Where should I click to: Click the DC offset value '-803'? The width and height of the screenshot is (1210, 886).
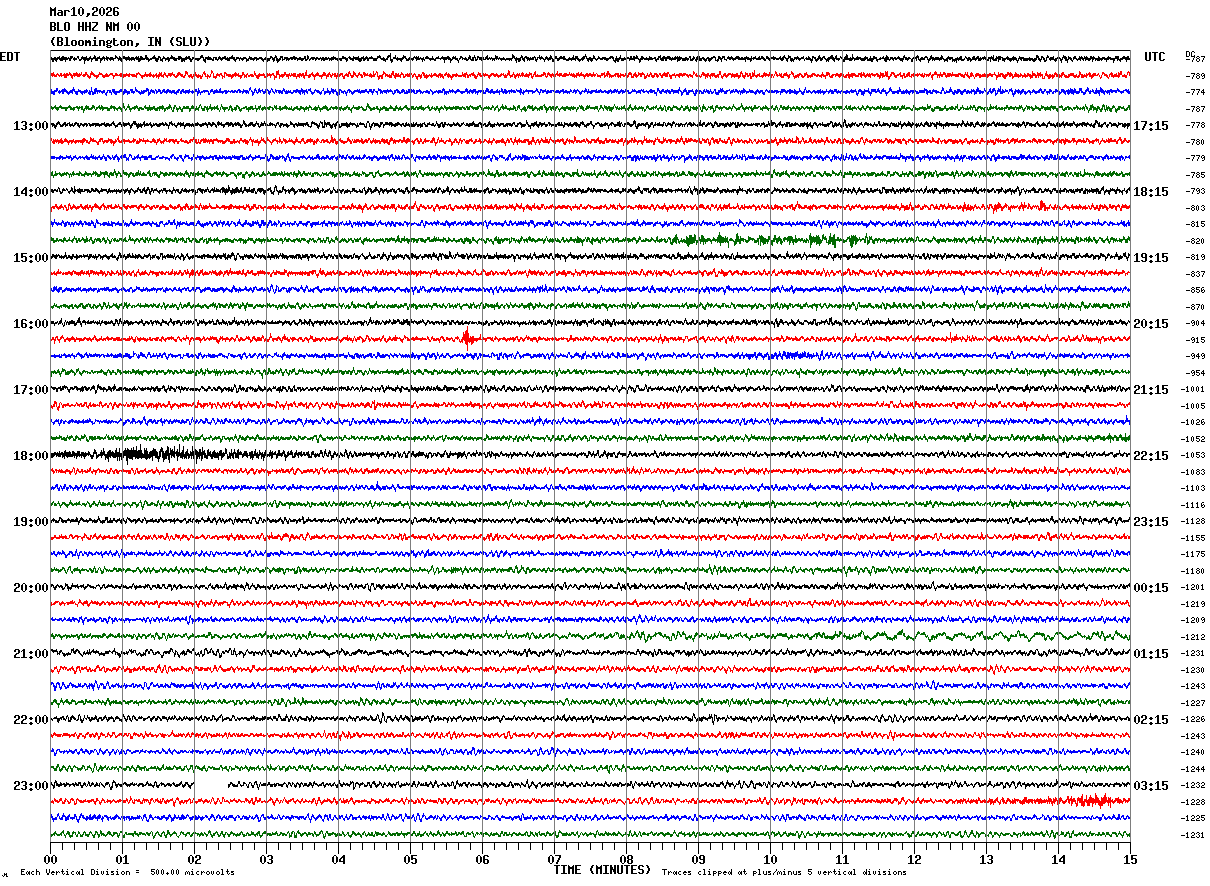pyautogui.click(x=1195, y=208)
